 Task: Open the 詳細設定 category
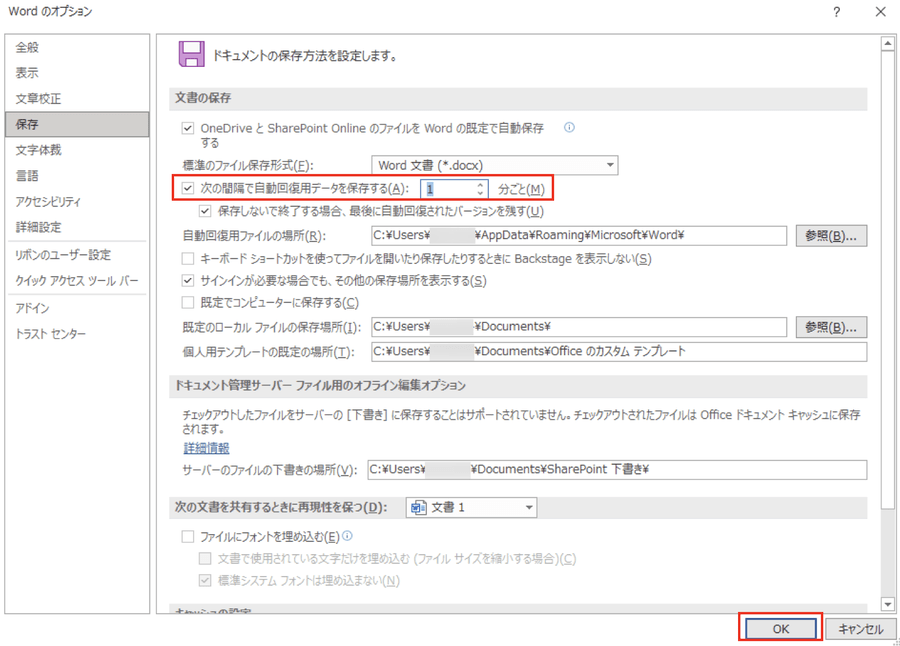click(x=77, y=227)
